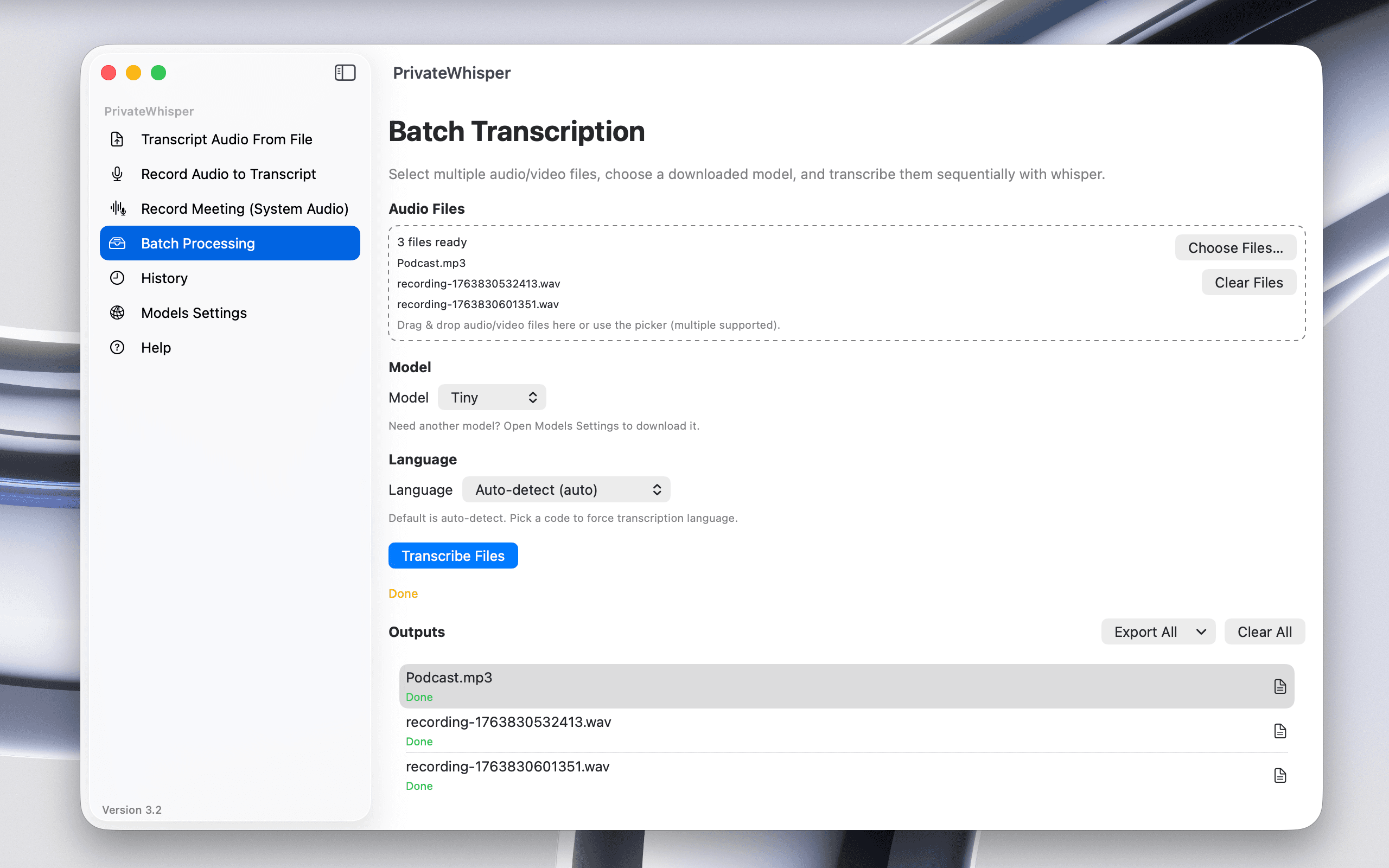Click the Clear Files button
This screenshot has height=868, width=1389.
click(1248, 283)
